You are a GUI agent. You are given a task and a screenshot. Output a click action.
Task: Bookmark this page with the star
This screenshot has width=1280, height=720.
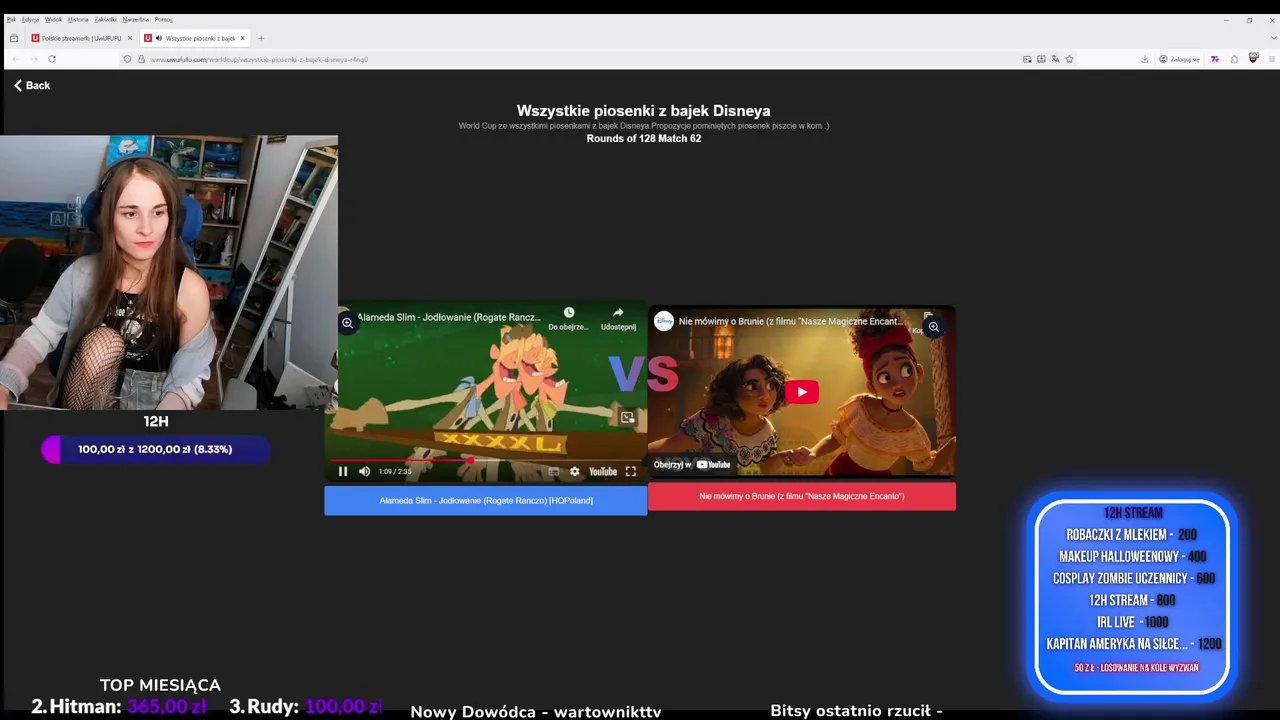1069,59
